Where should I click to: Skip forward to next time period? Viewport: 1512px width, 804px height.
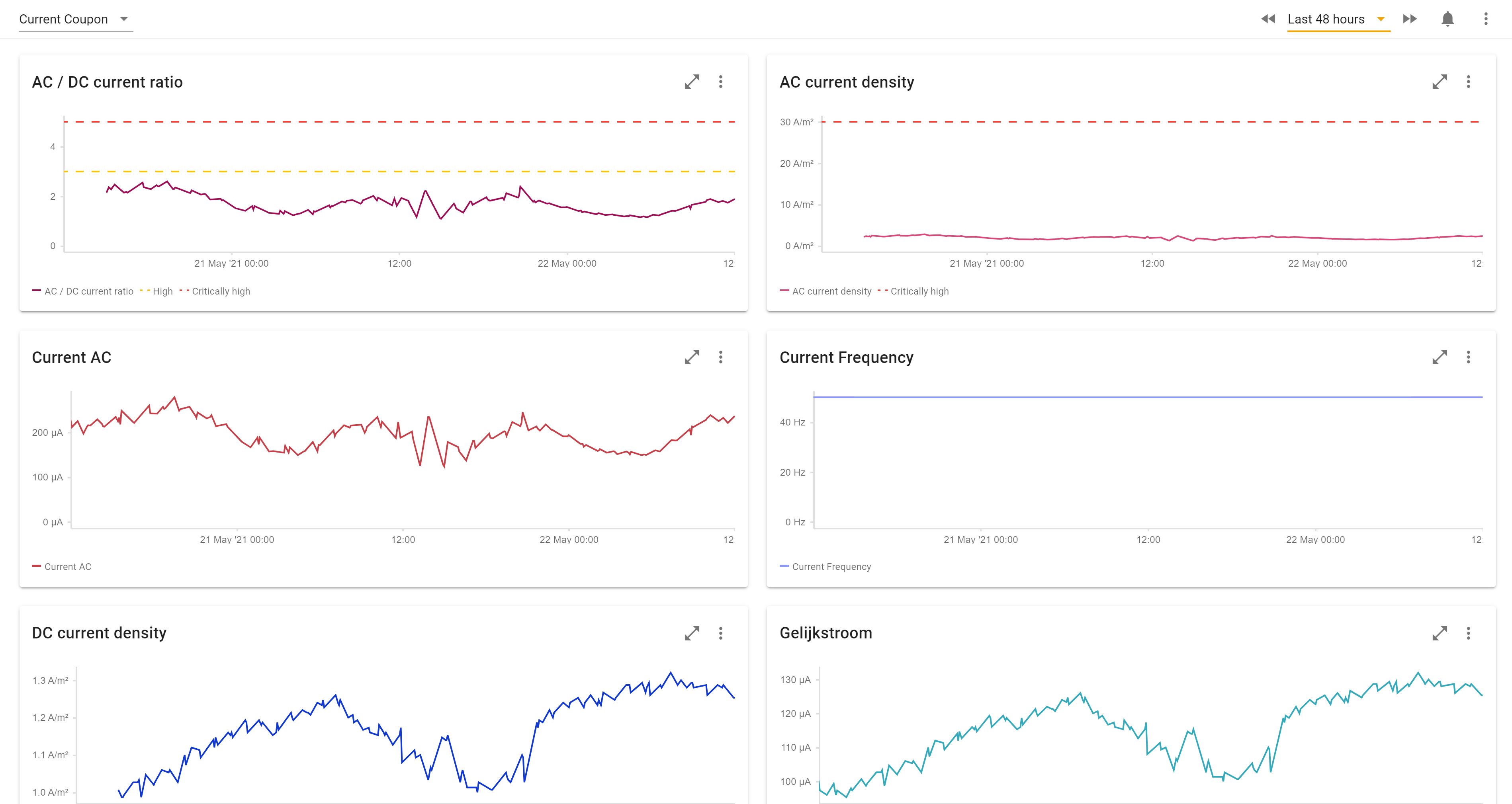click(x=1410, y=20)
